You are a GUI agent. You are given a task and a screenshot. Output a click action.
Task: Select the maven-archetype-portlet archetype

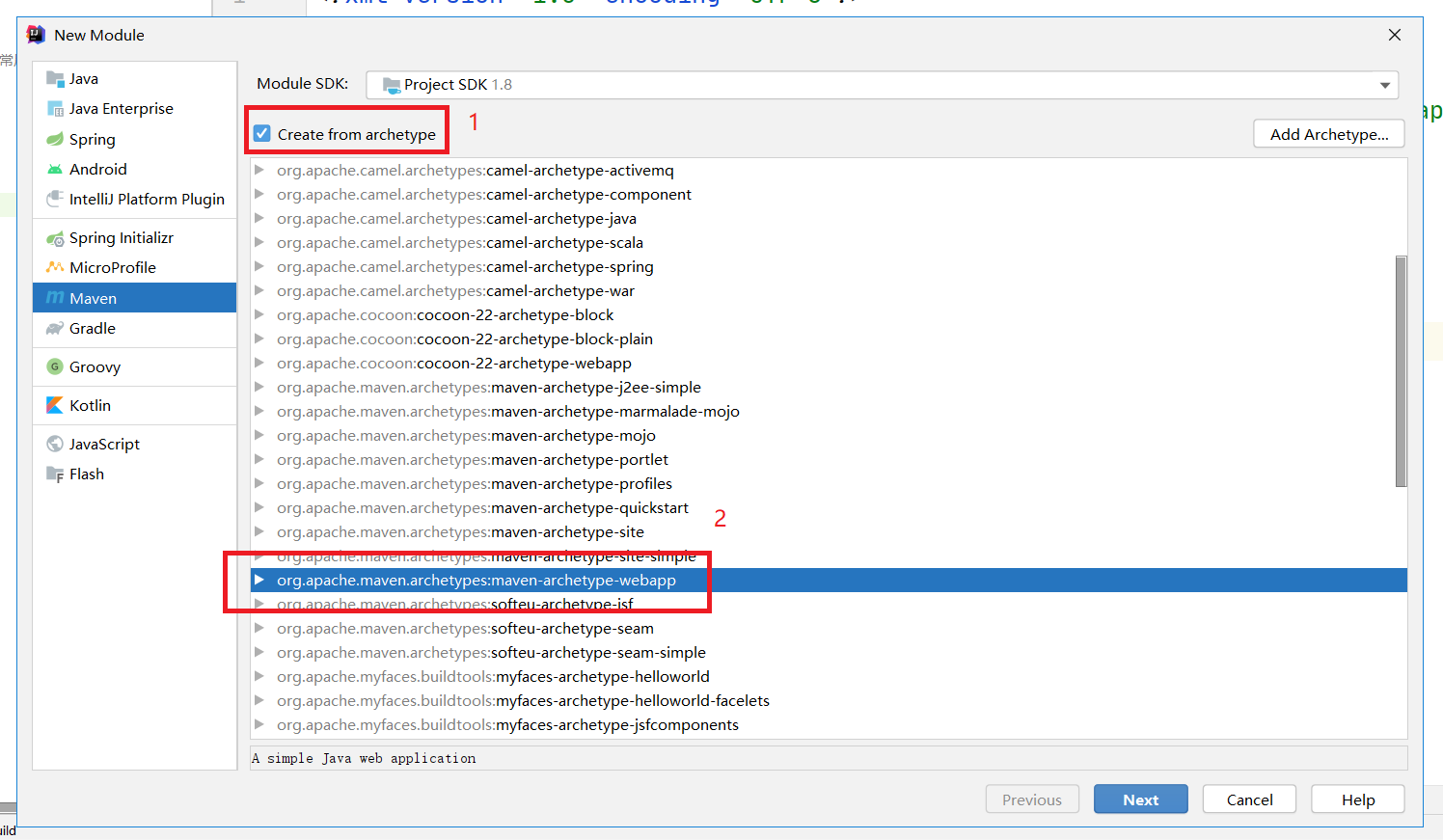pos(829,459)
